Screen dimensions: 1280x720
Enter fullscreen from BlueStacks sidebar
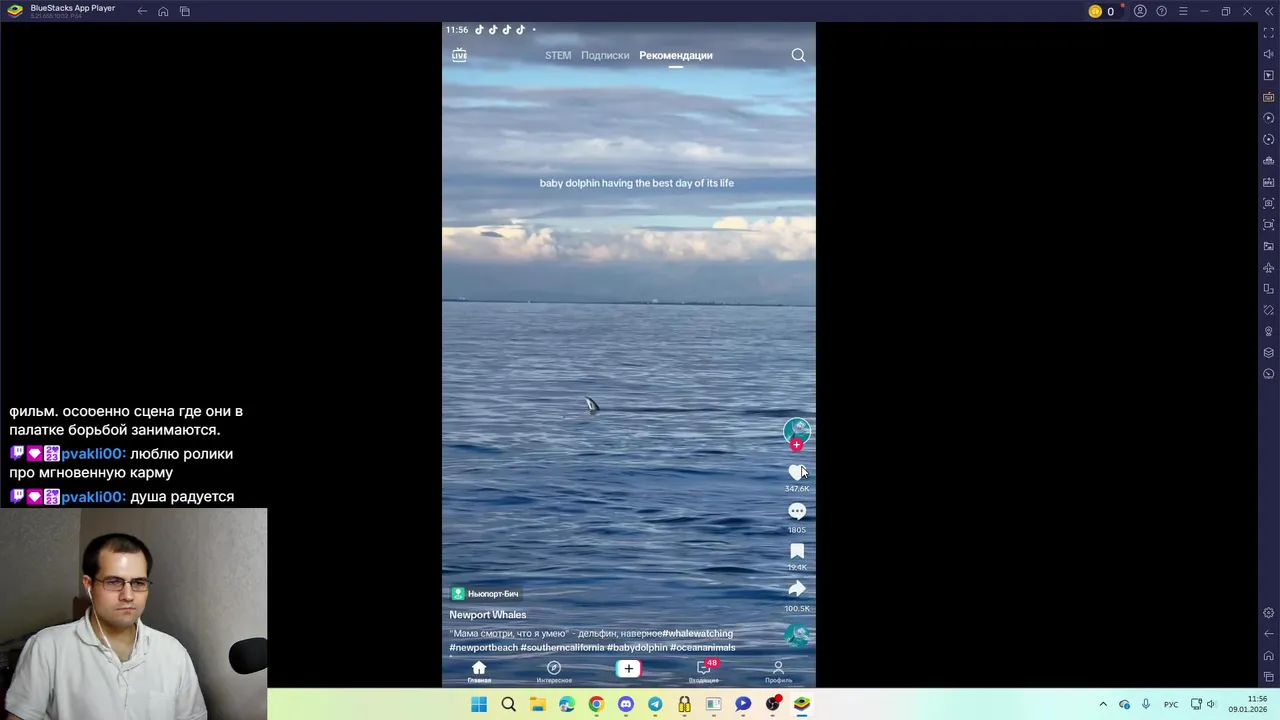pyautogui.click(x=1269, y=33)
